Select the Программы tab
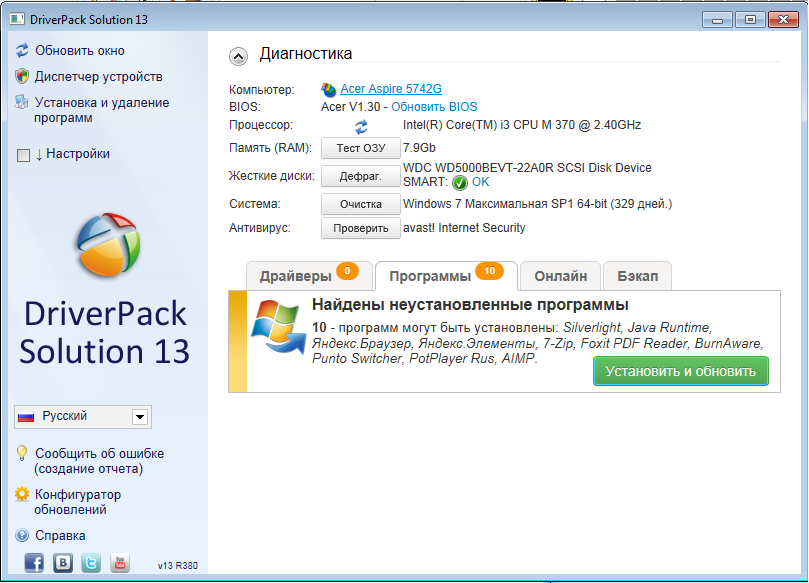 point(446,276)
